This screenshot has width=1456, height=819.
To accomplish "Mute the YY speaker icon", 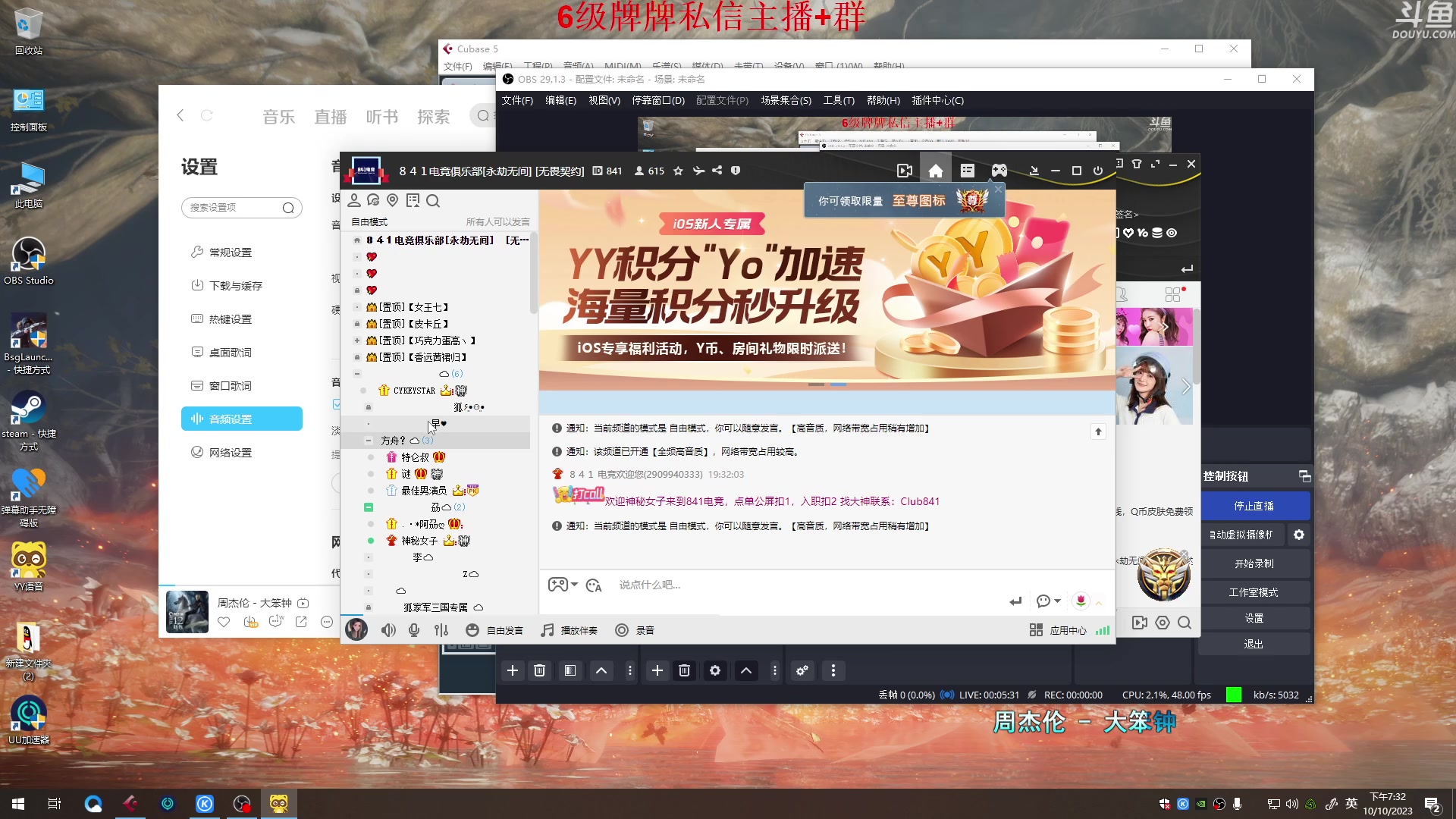I will (388, 630).
